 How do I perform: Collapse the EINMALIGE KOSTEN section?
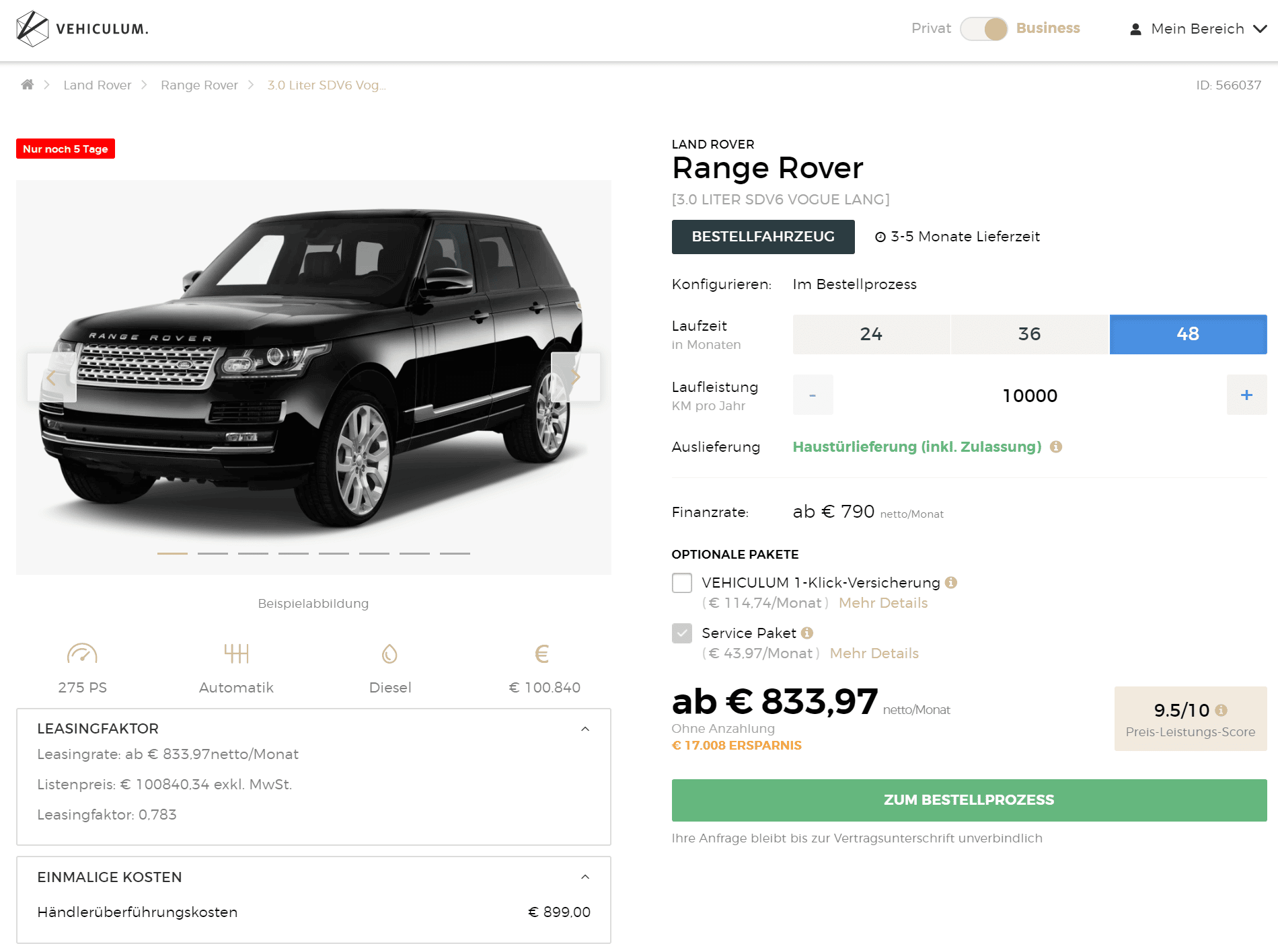click(585, 877)
